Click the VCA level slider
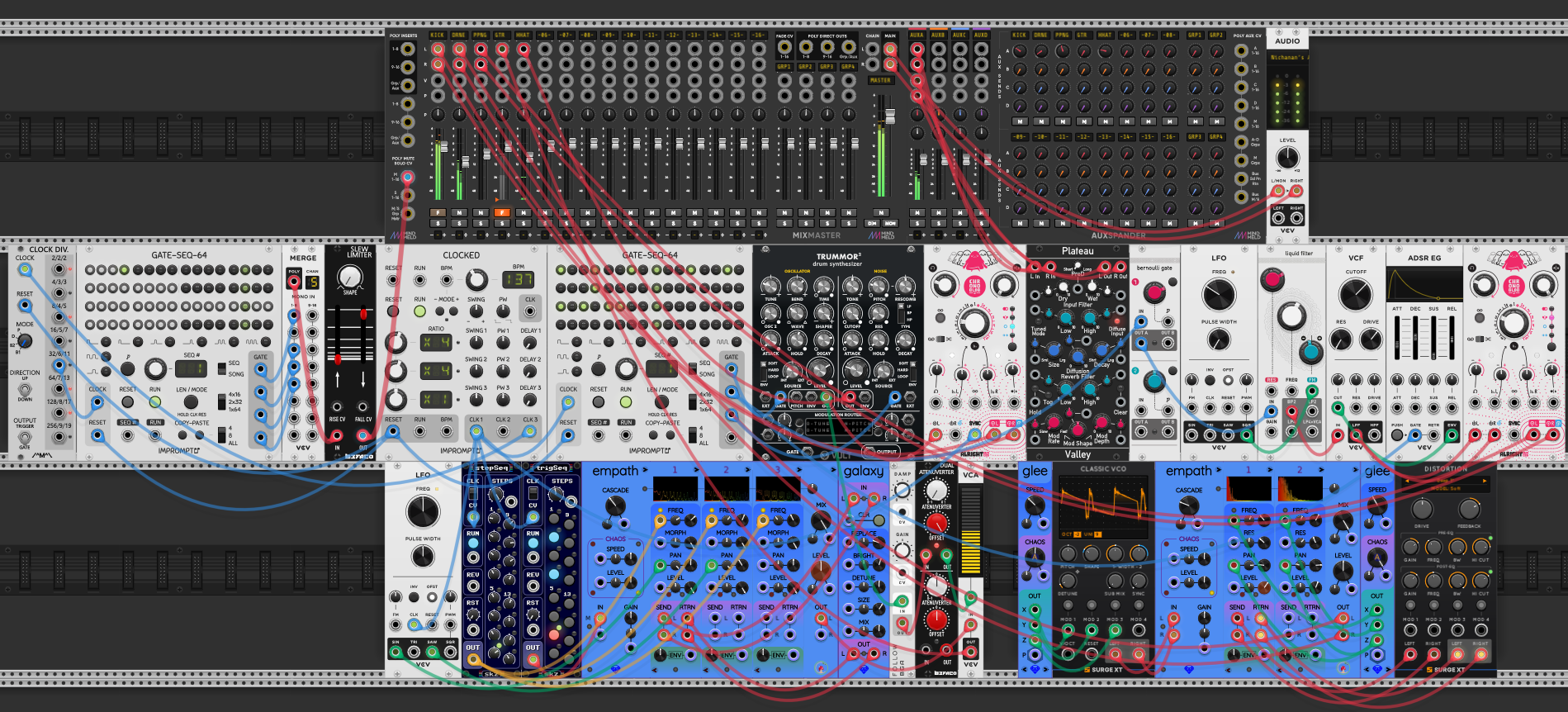The image size is (1568, 712). [970, 530]
